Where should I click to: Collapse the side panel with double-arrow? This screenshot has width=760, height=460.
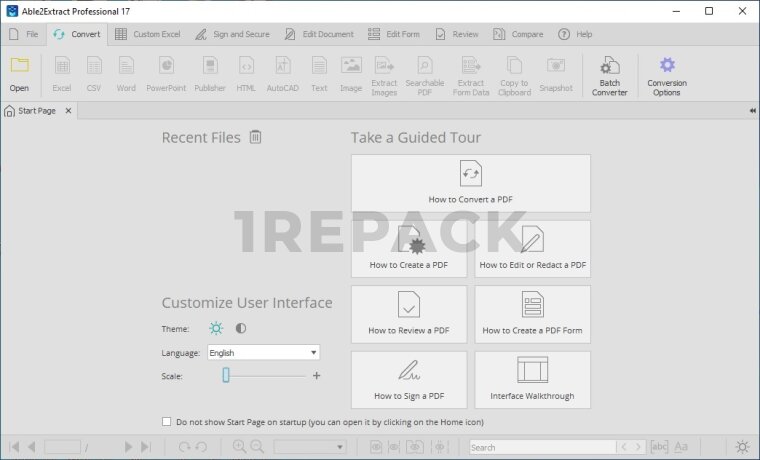coord(752,111)
